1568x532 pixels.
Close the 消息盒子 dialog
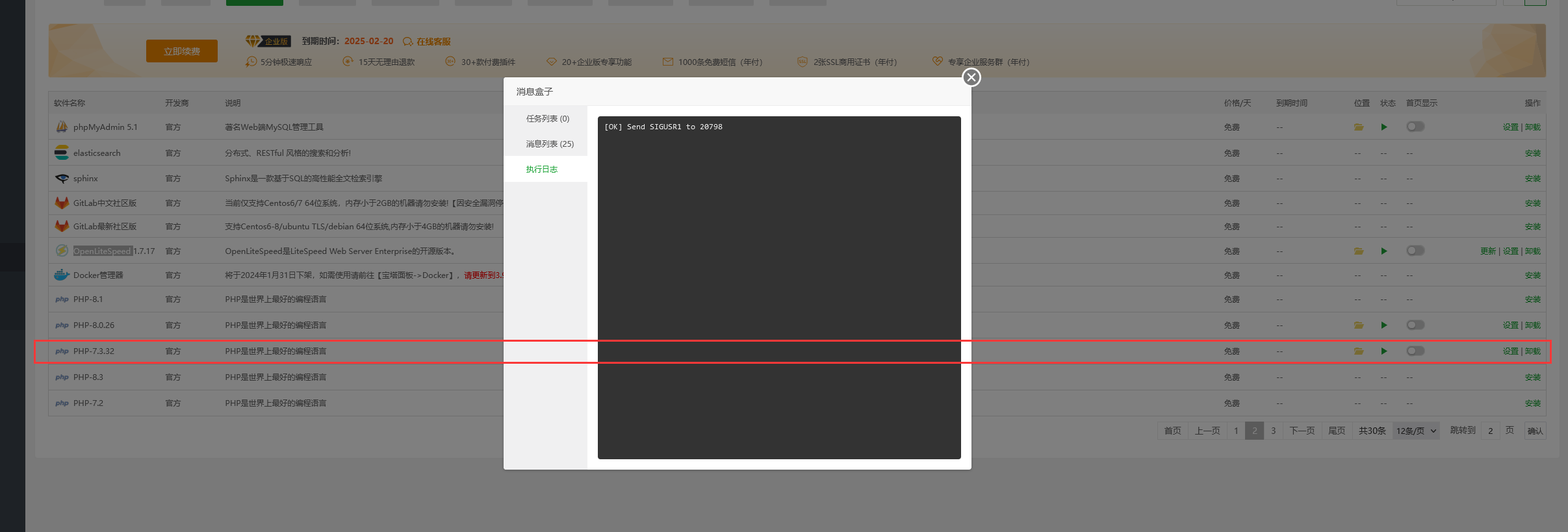pos(971,77)
